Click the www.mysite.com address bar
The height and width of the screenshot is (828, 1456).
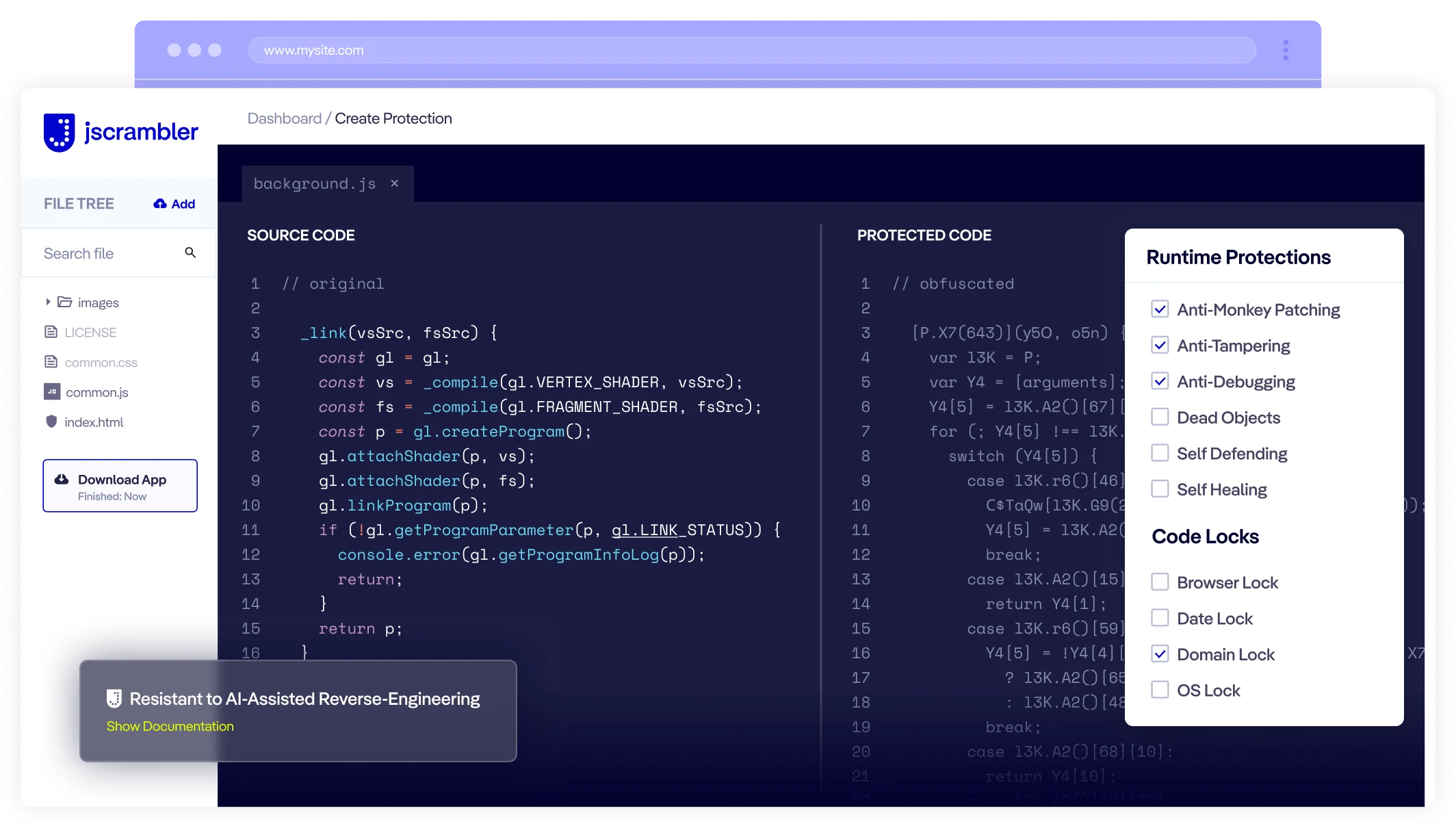tap(752, 50)
